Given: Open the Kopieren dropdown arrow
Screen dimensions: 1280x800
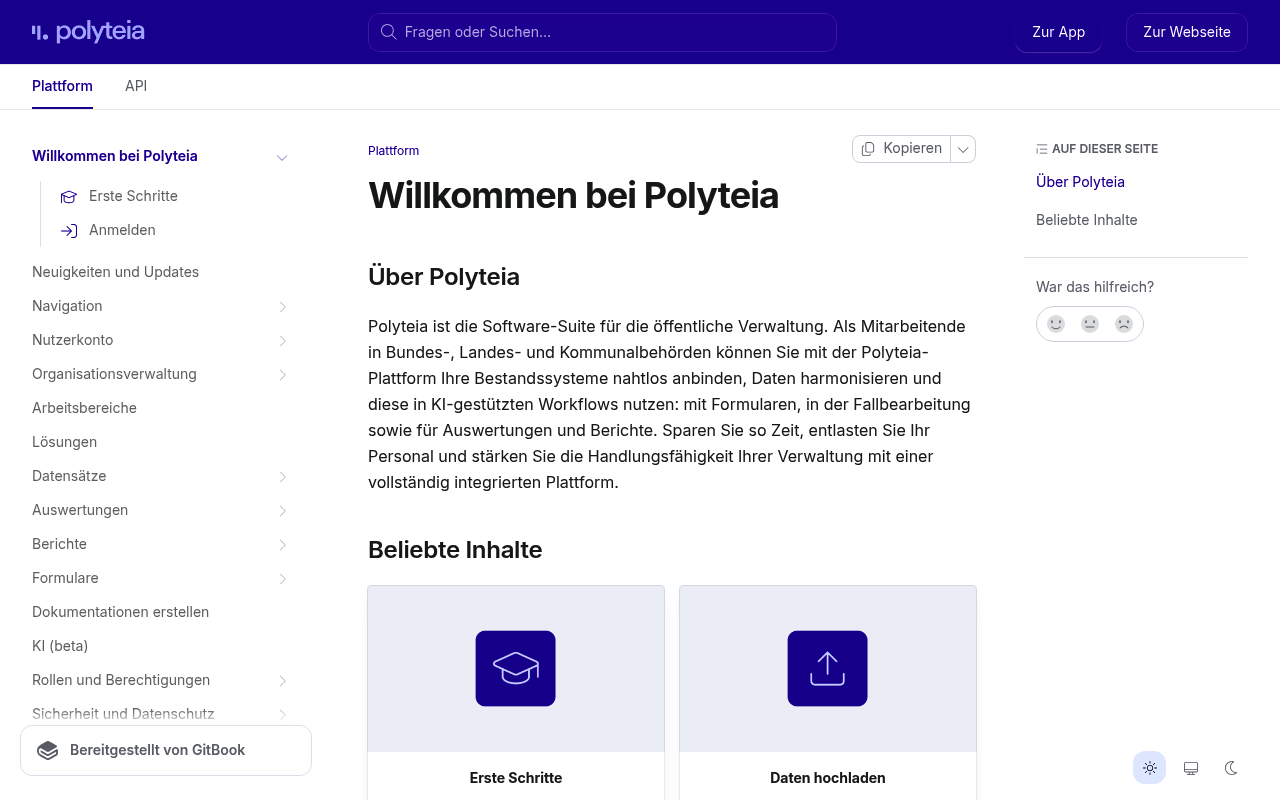Looking at the screenshot, I should pyautogui.click(x=963, y=149).
